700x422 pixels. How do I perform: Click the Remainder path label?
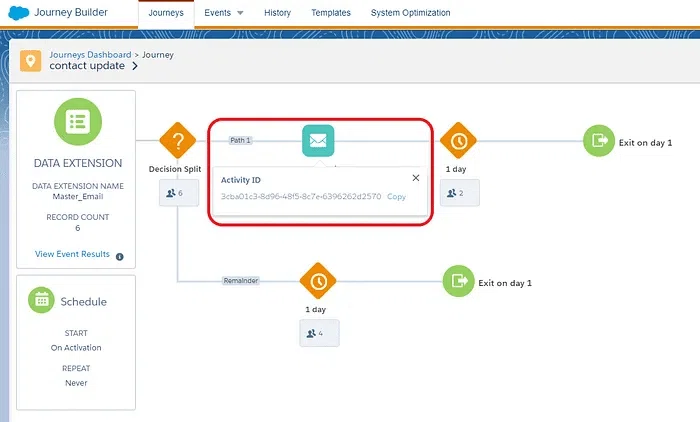(241, 280)
